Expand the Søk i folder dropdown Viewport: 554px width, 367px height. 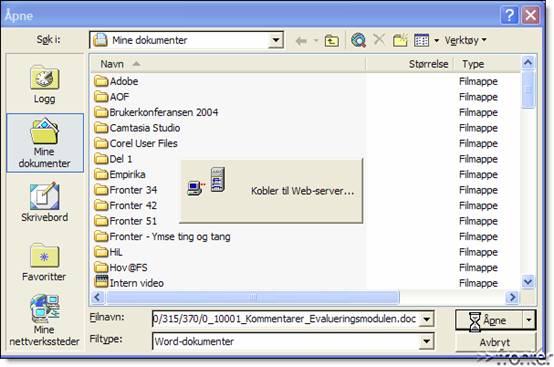point(276,40)
